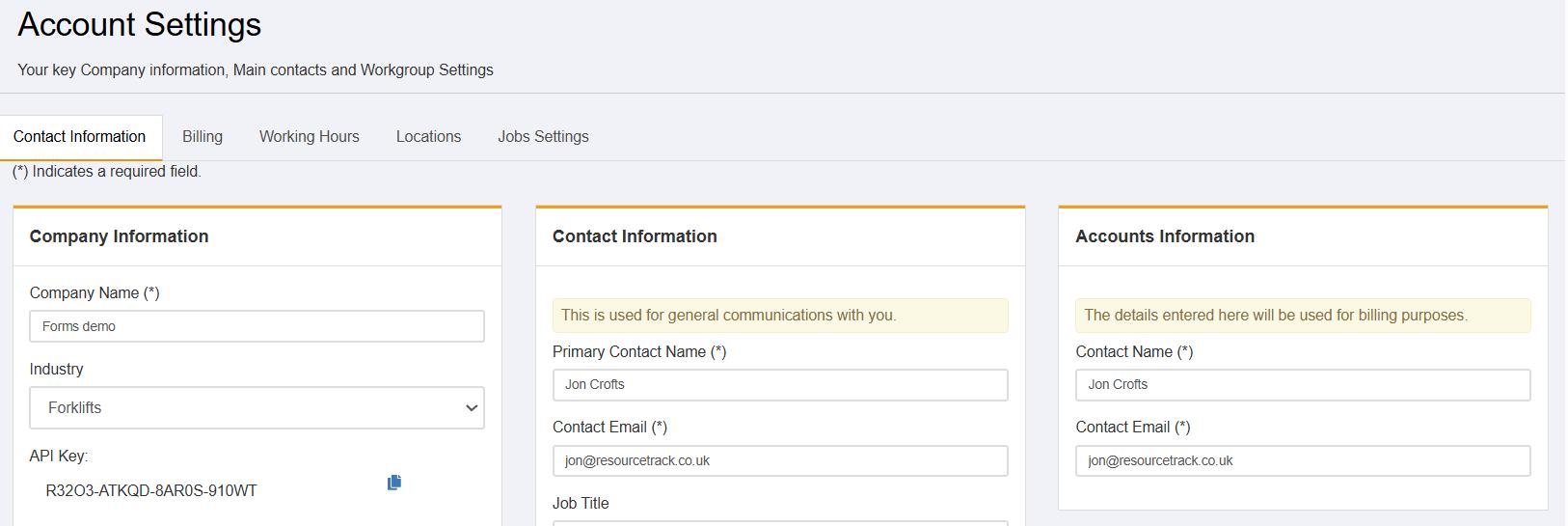The height and width of the screenshot is (526, 1568).
Task: Open the Industry dropdown showing Forklifts
Action: 257,407
